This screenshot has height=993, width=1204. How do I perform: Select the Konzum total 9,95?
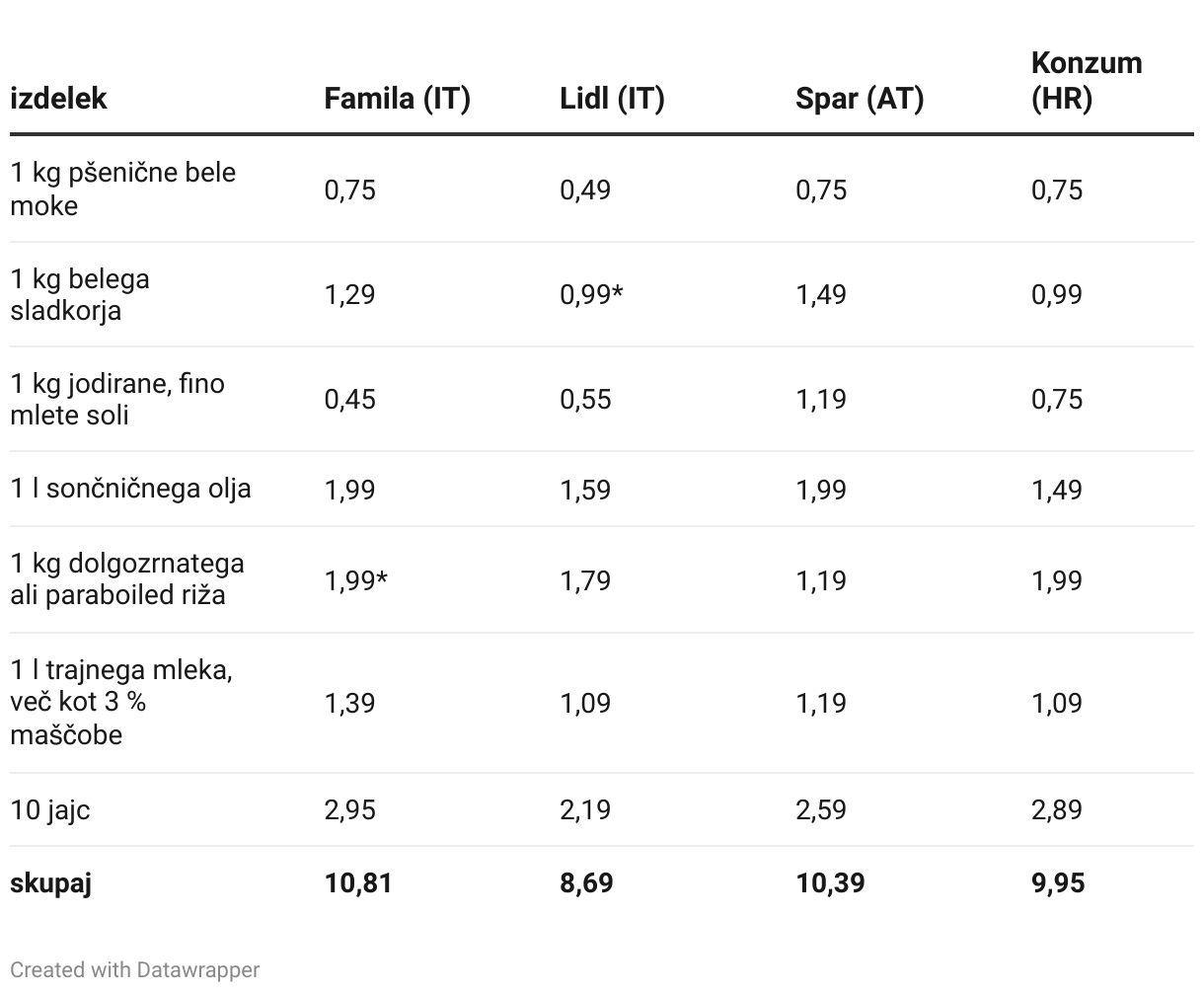pyautogui.click(x=1058, y=882)
